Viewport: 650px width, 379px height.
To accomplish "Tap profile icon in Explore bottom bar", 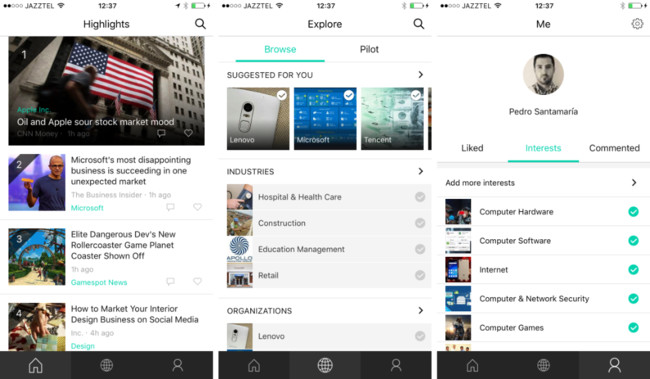I will click(x=396, y=365).
